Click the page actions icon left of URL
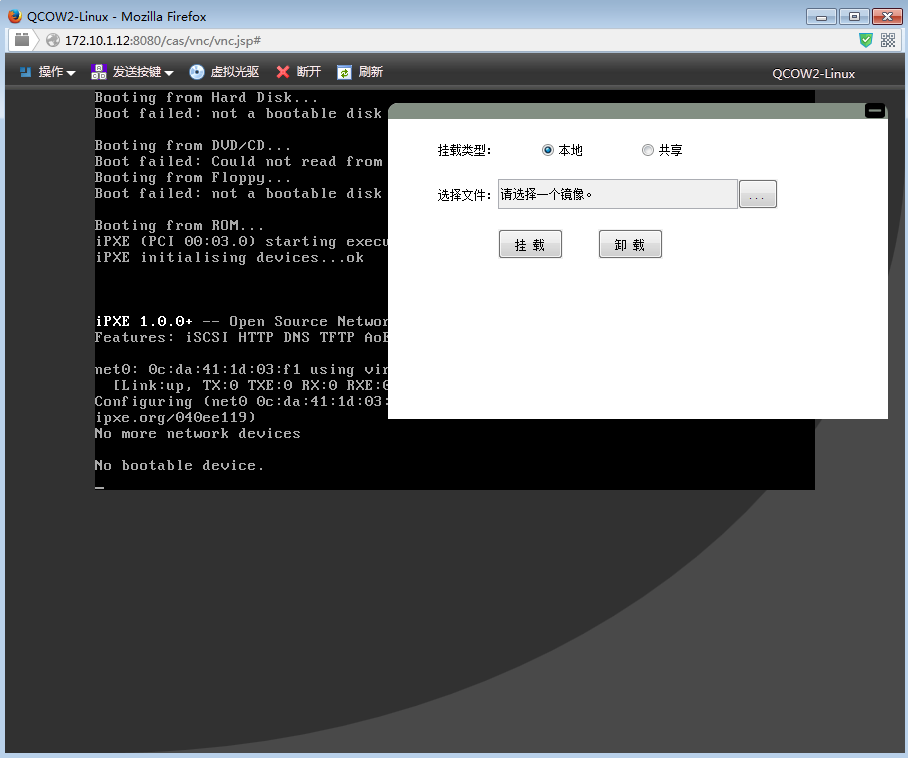 22,40
